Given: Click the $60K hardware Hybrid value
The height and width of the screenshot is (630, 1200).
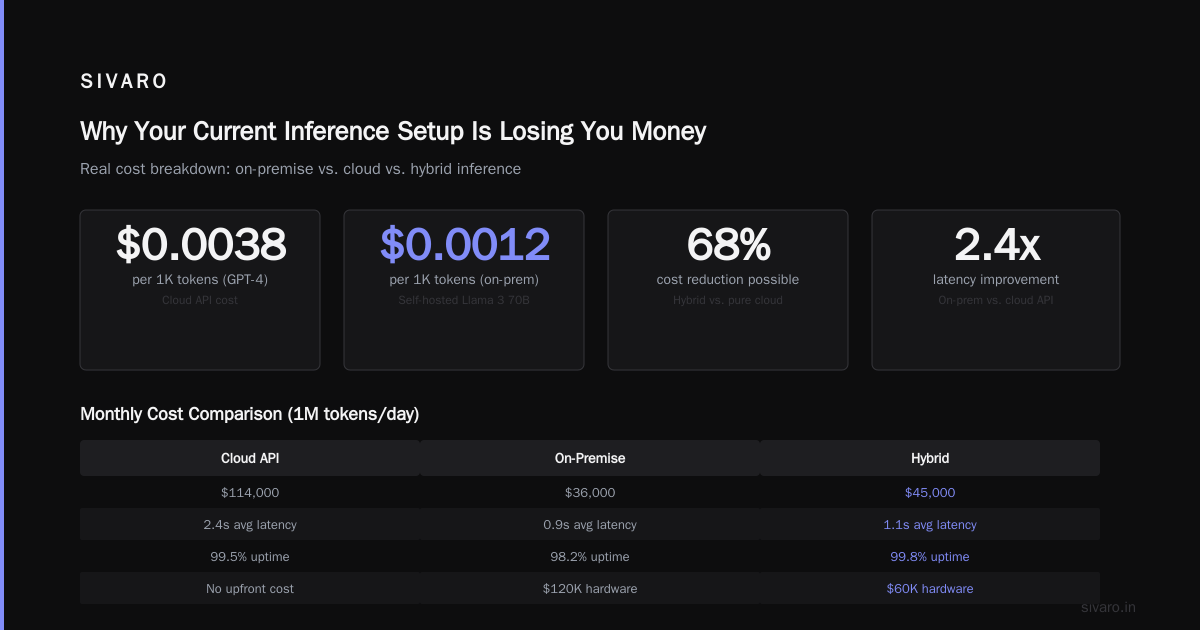Looking at the screenshot, I should pos(930,589).
